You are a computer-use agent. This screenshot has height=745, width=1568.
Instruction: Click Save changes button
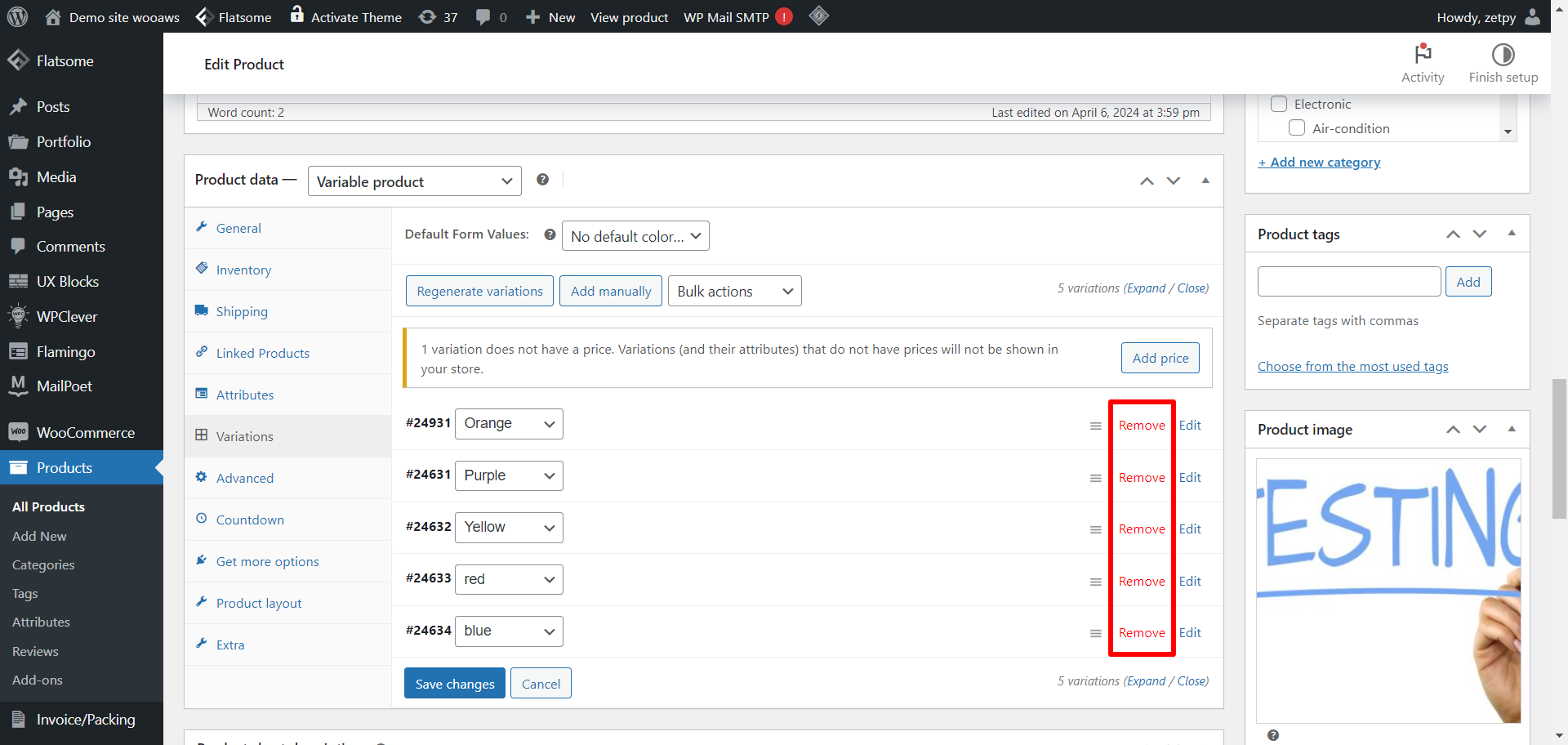point(455,684)
